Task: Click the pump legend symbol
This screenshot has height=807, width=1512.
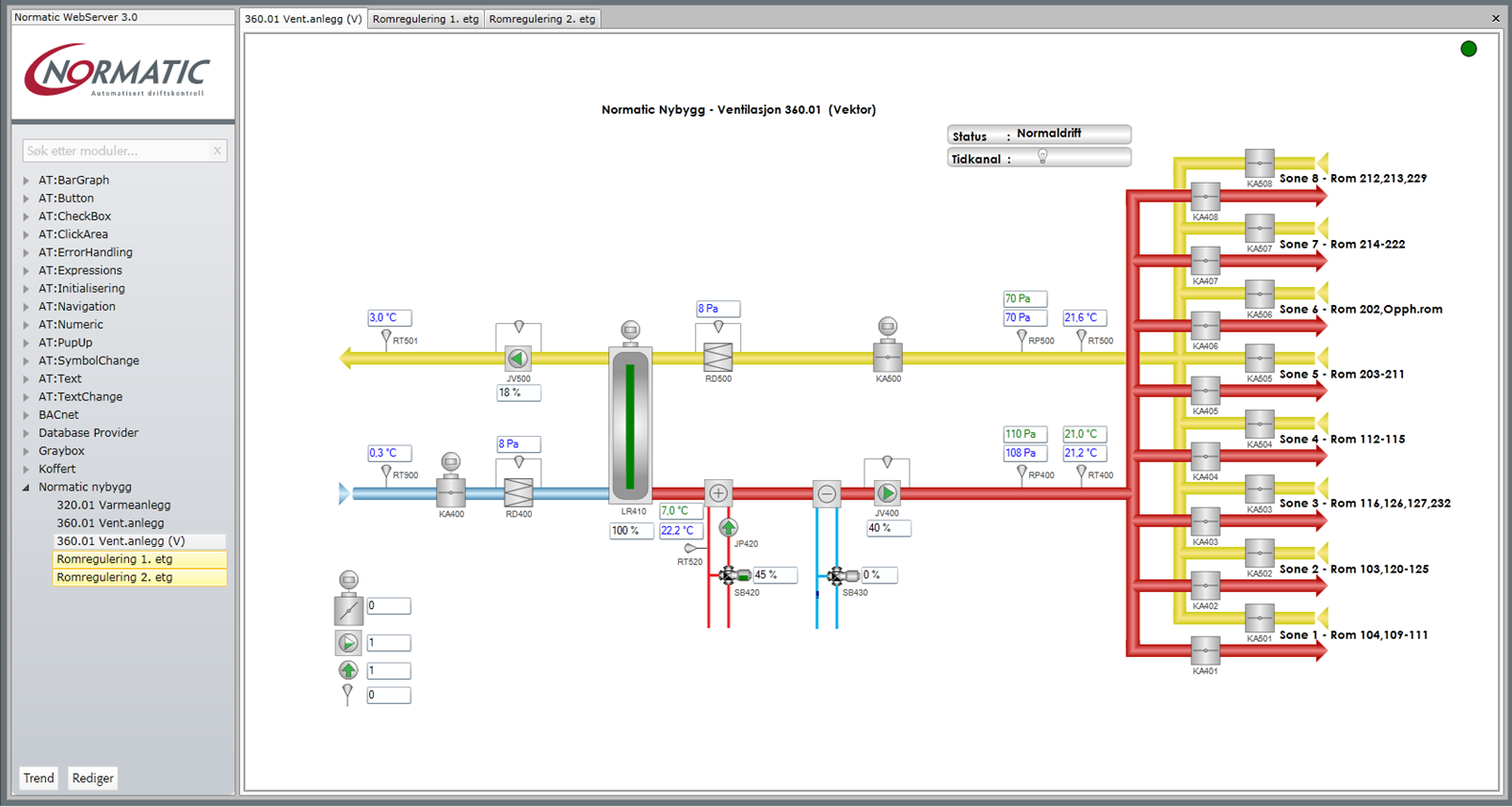Action: point(348,670)
